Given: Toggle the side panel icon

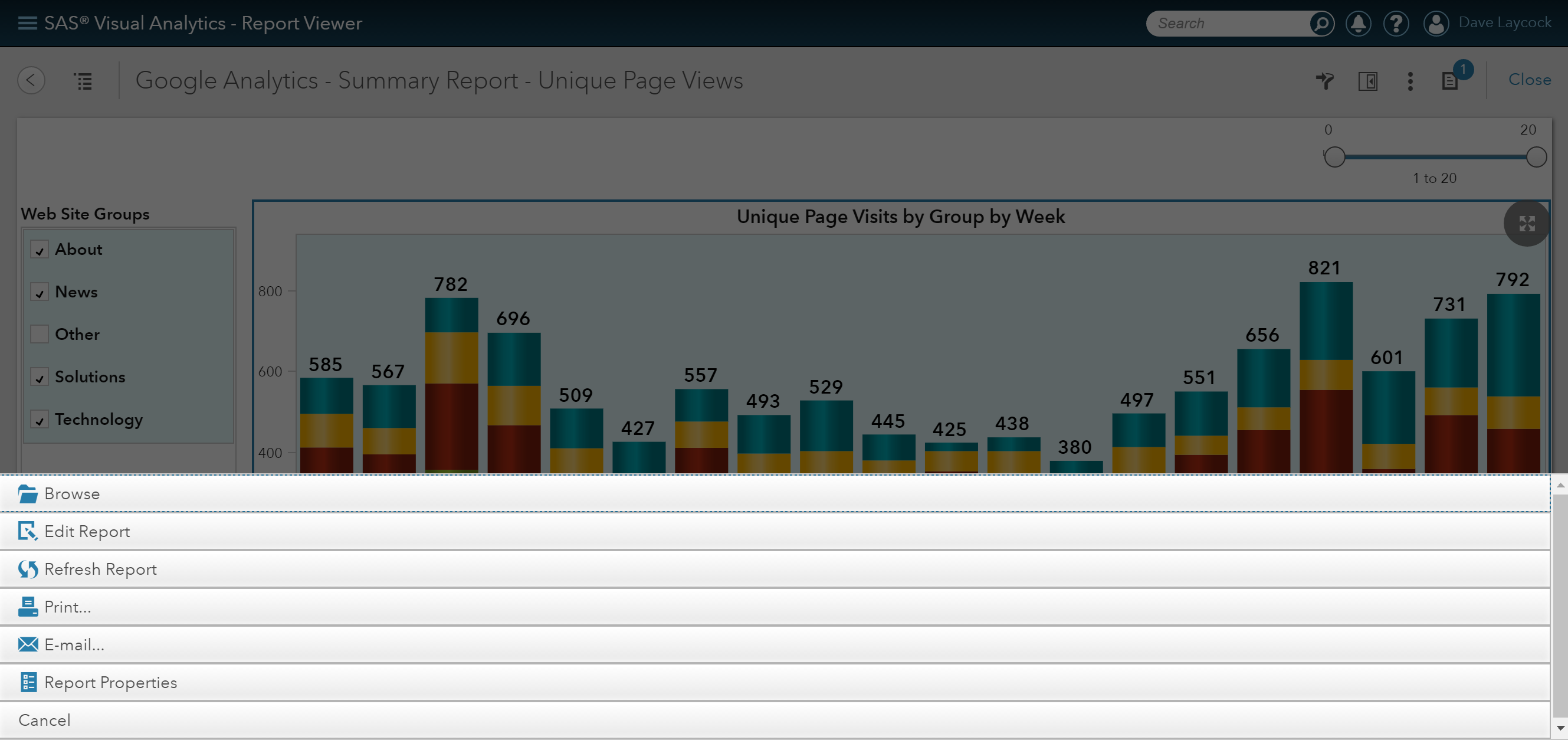Looking at the screenshot, I should 1368,81.
